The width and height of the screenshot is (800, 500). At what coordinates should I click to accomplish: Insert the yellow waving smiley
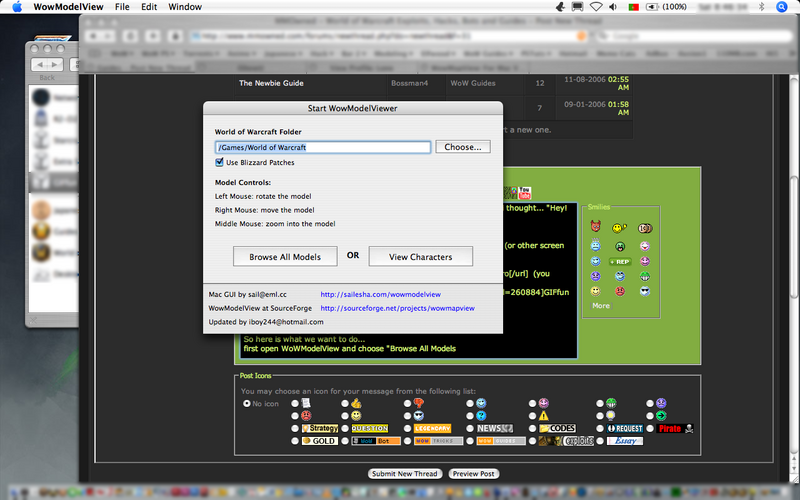[619, 228]
